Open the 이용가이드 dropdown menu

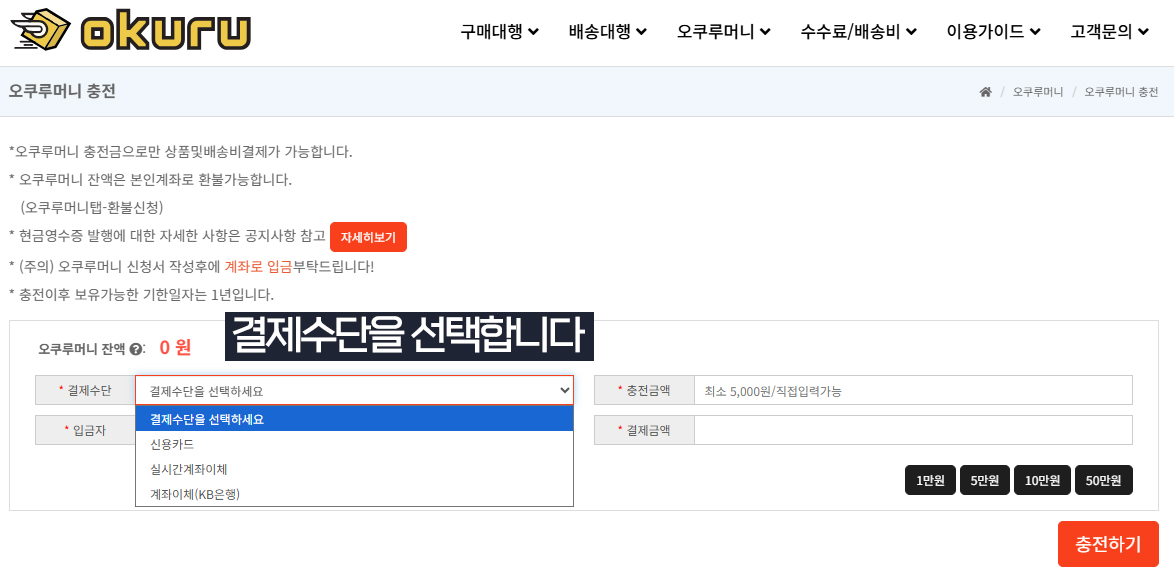pyautogui.click(x=994, y=31)
